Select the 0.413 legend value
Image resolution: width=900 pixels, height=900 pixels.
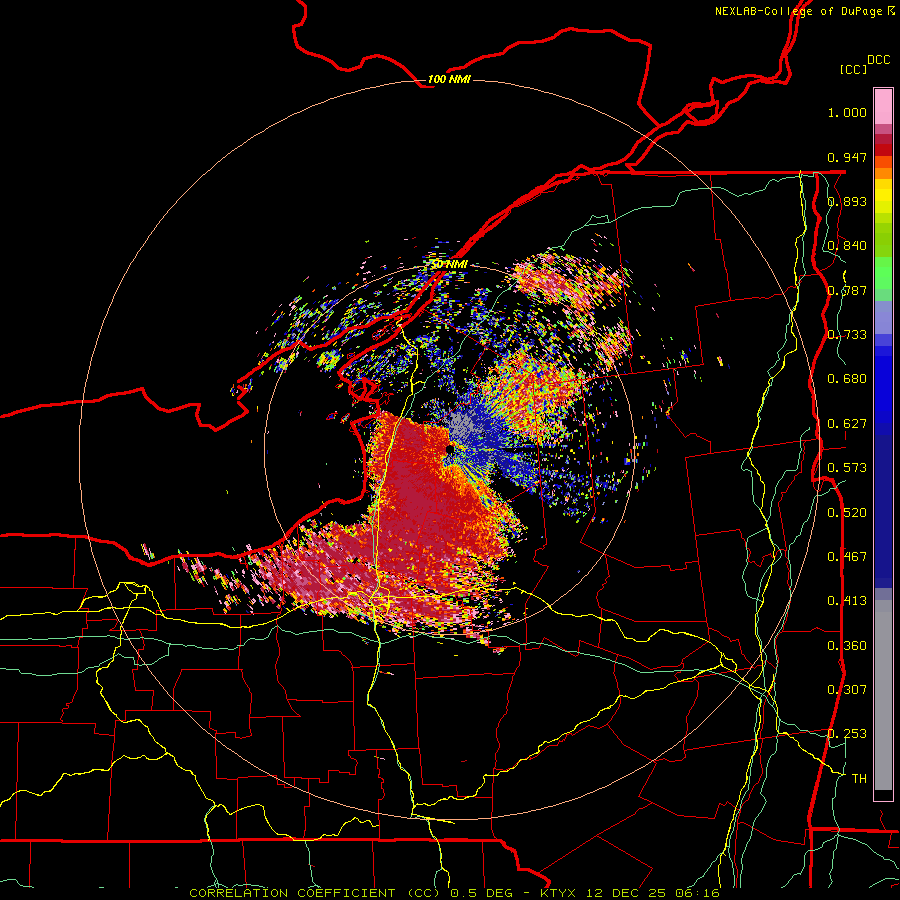point(847,601)
